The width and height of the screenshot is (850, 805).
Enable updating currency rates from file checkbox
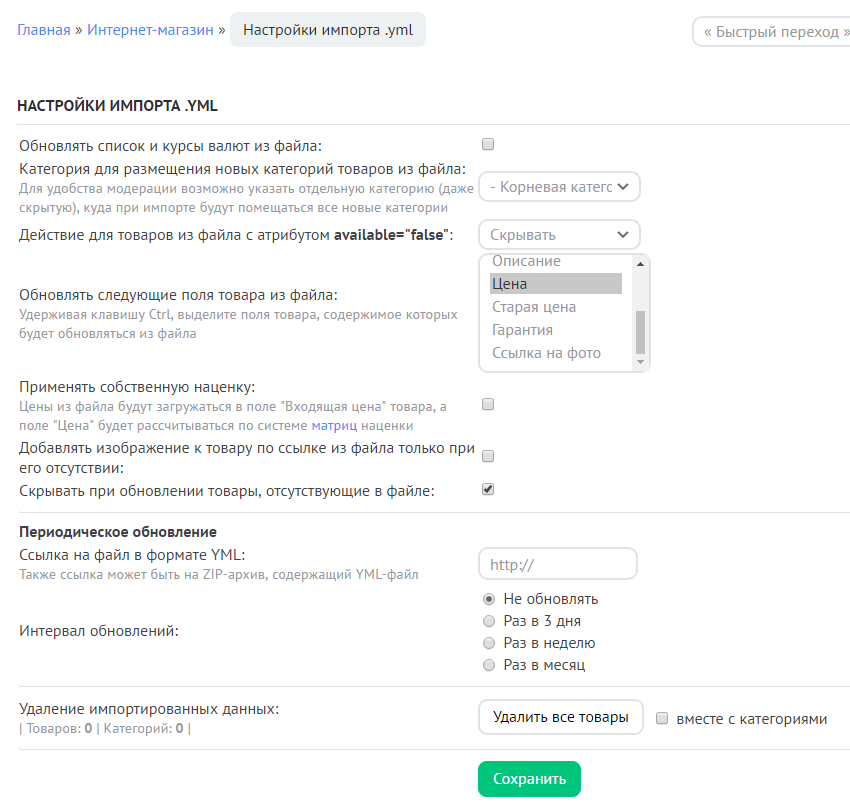pyautogui.click(x=488, y=144)
